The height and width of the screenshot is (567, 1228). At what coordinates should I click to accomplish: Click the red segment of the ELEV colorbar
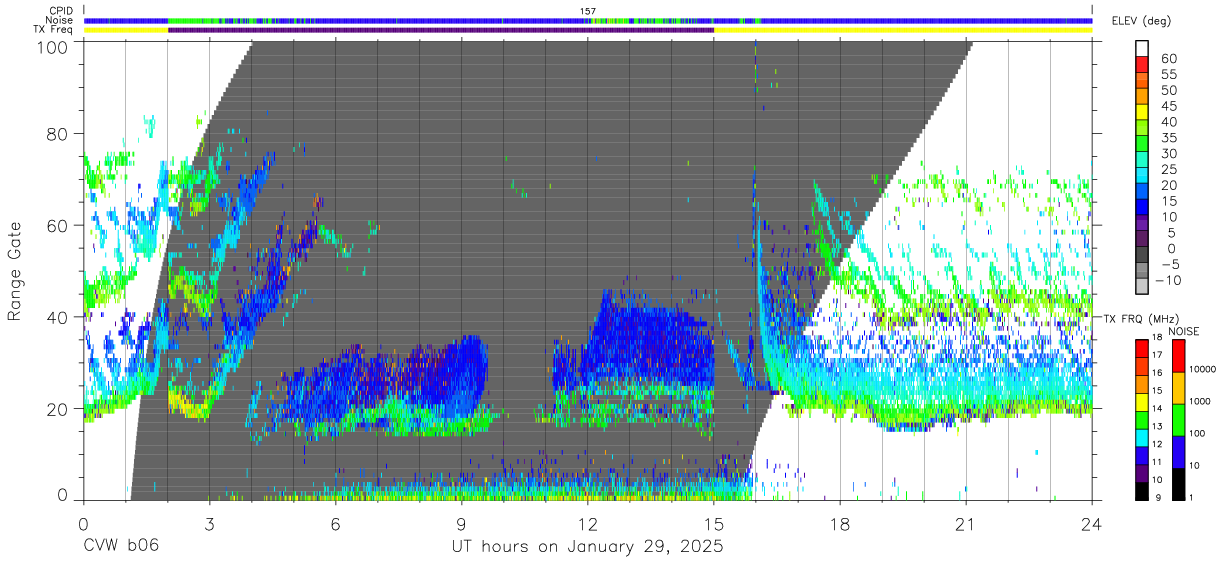(x=1141, y=65)
